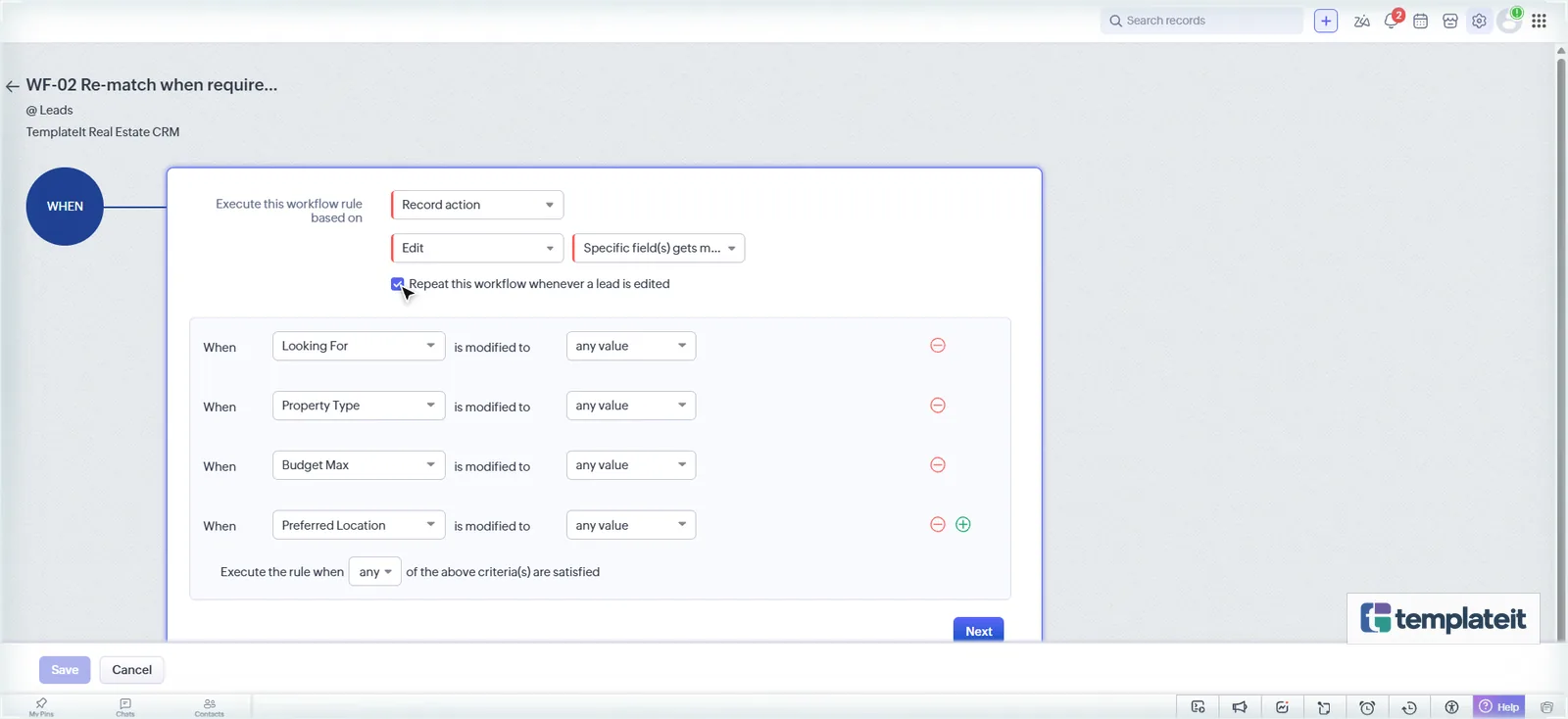Open the stacked windows icon beside Help
The height and width of the screenshot is (719, 1568).
[1546, 707]
